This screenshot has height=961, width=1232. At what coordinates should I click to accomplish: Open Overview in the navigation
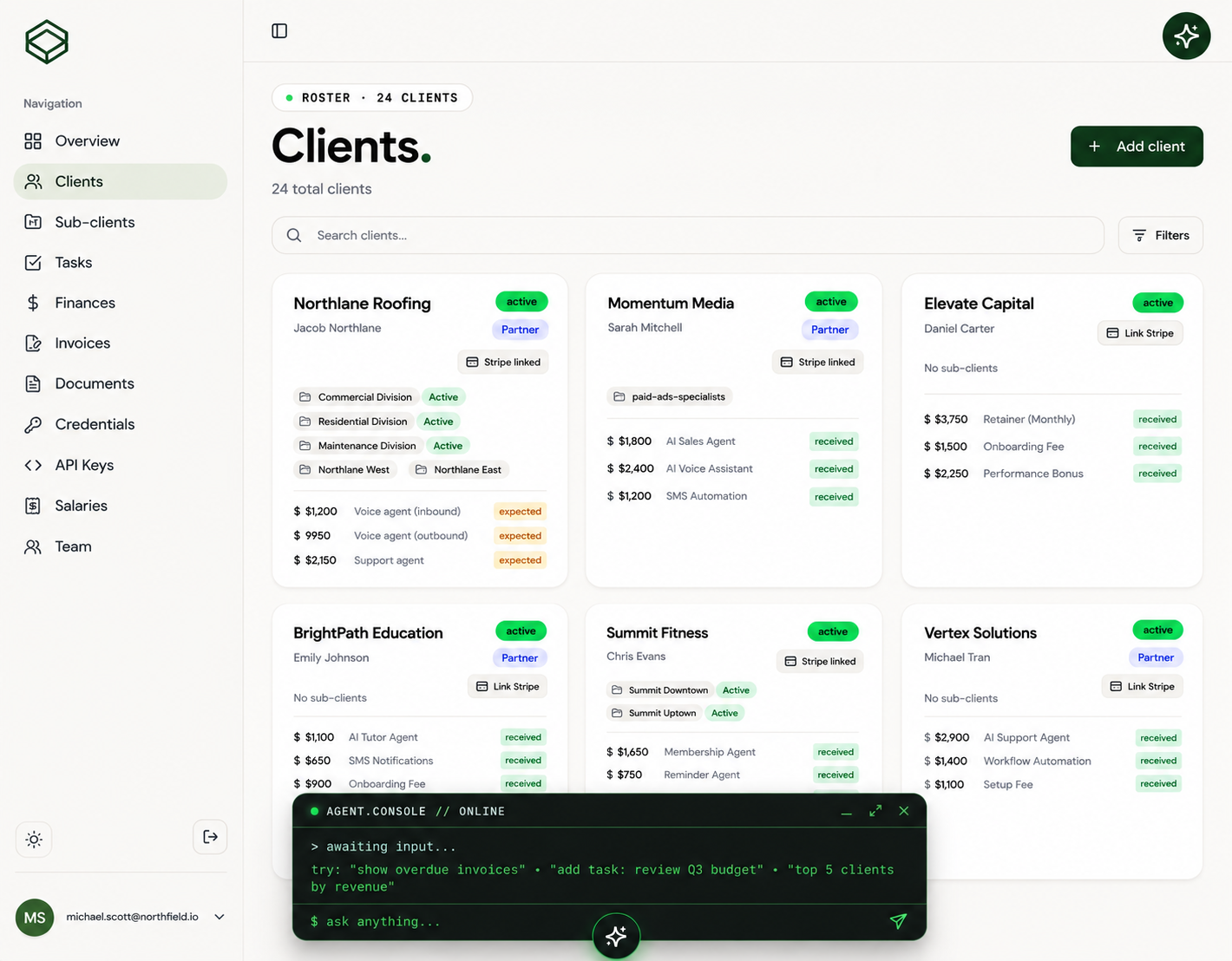click(121, 141)
